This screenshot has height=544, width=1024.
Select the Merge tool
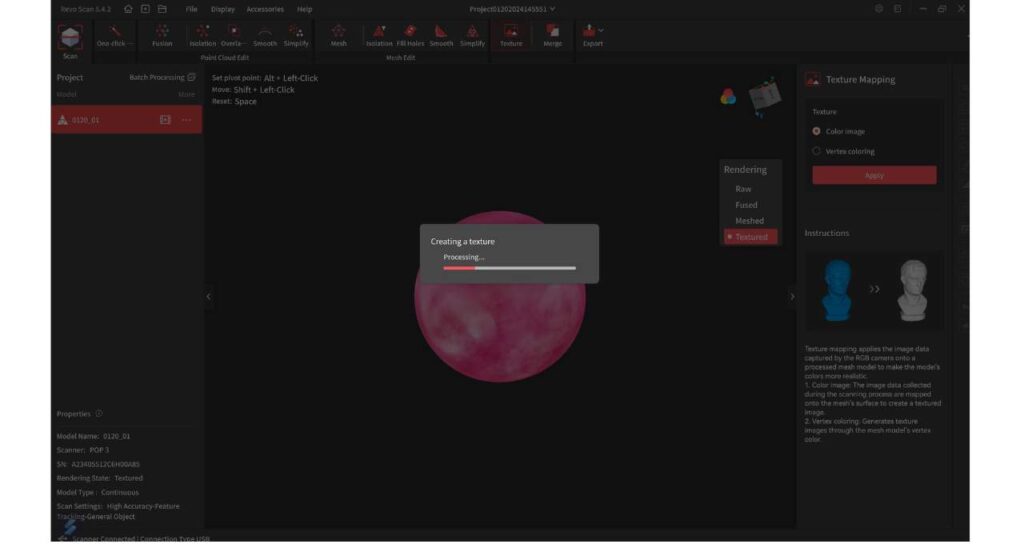coord(552,37)
